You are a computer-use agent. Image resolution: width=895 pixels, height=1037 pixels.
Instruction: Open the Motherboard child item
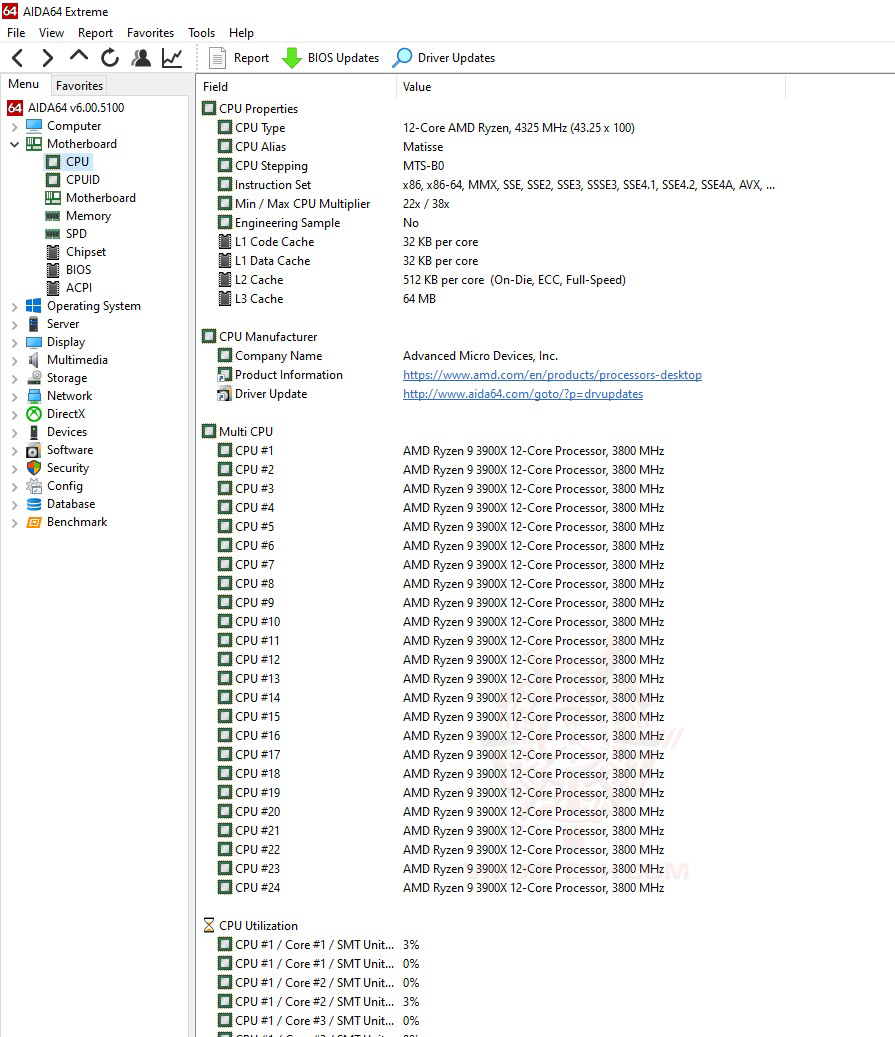click(x=91, y=198)
